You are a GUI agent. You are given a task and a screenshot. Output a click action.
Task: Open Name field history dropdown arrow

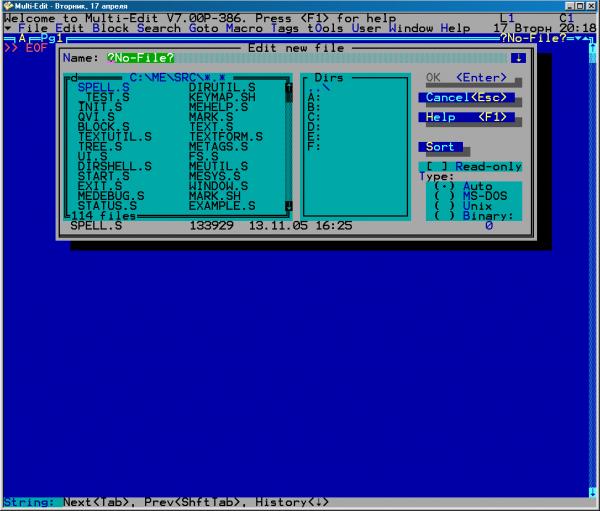(x=518, y=58)
